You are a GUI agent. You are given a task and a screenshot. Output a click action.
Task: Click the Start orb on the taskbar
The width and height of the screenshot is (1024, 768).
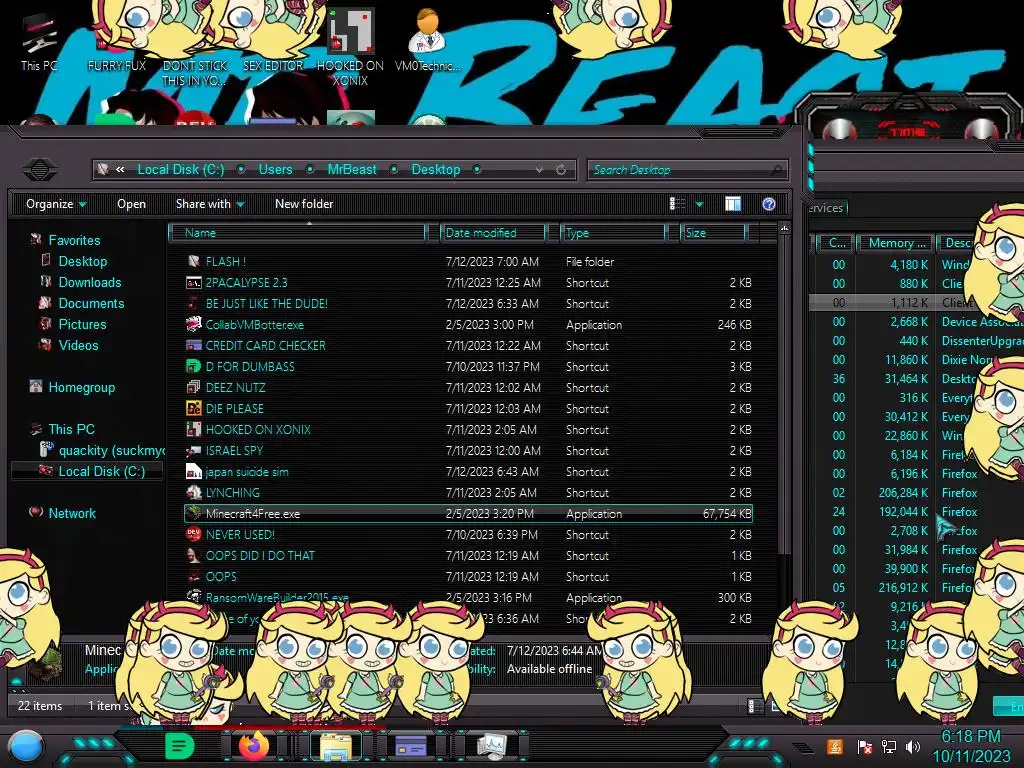(26, 746)
